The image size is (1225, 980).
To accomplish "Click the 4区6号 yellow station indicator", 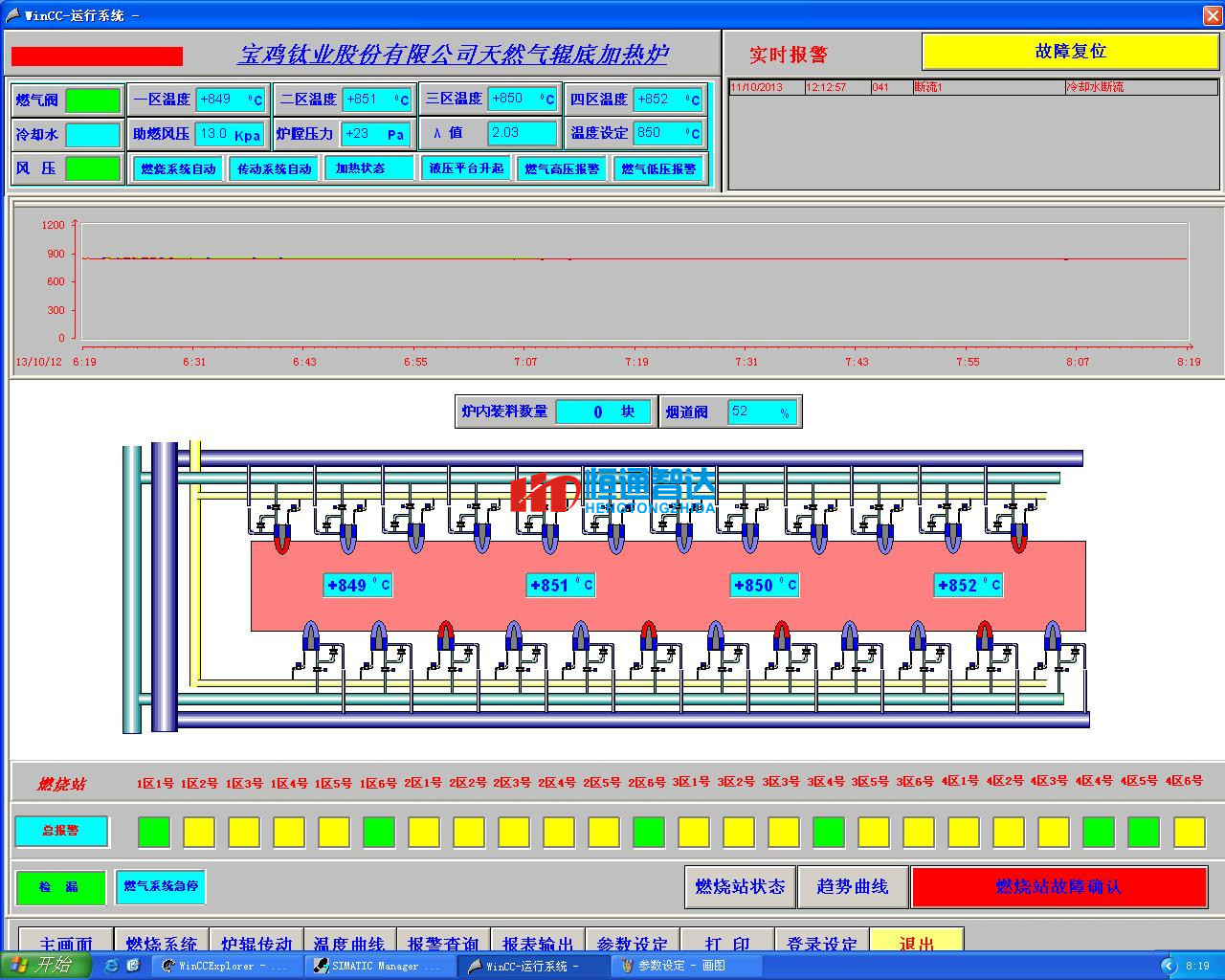I will pyautogui.click(x=1190, y=832).
